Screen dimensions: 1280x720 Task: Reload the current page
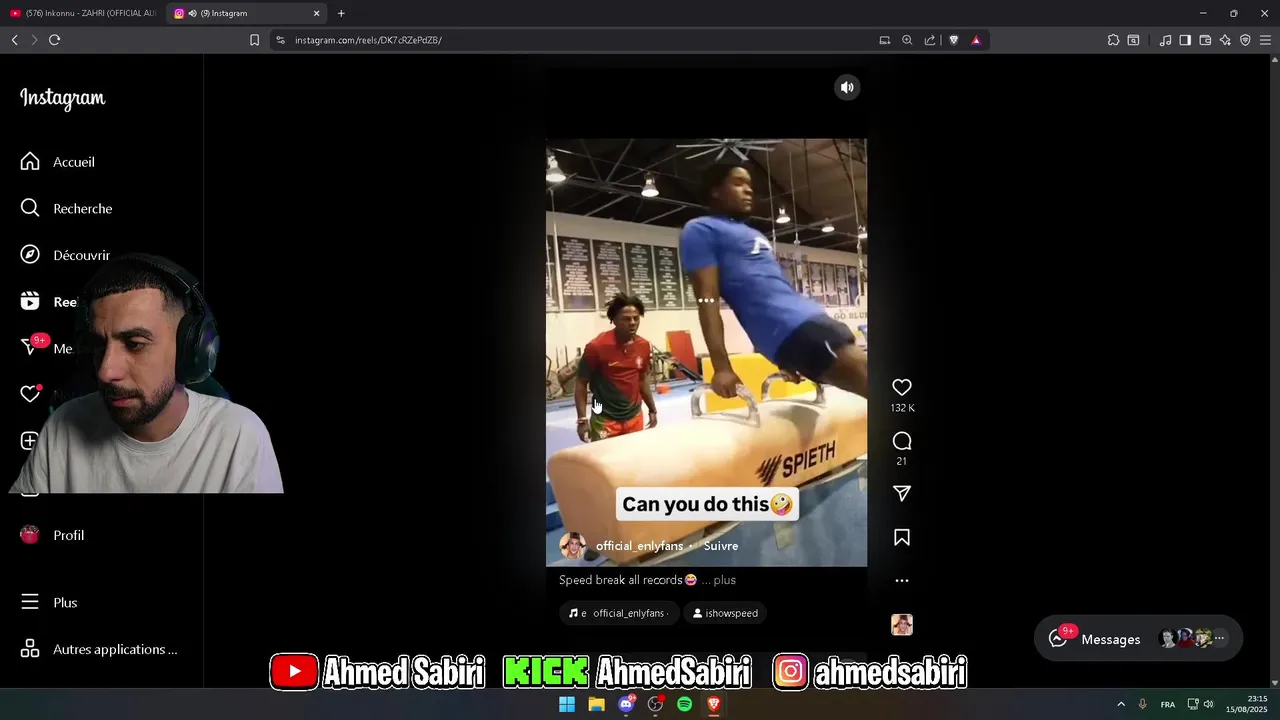[54, 40]
